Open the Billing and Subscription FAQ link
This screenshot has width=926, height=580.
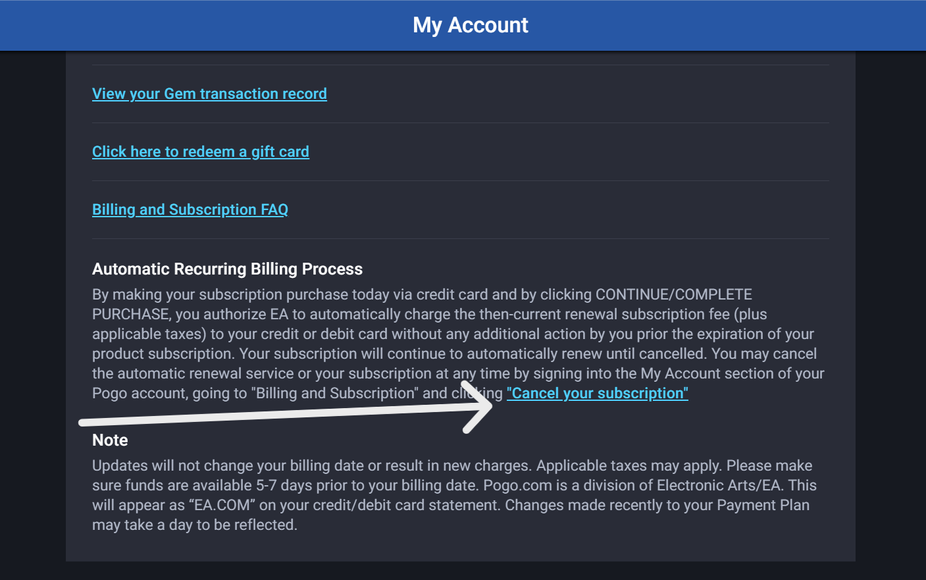pos(190,210)
